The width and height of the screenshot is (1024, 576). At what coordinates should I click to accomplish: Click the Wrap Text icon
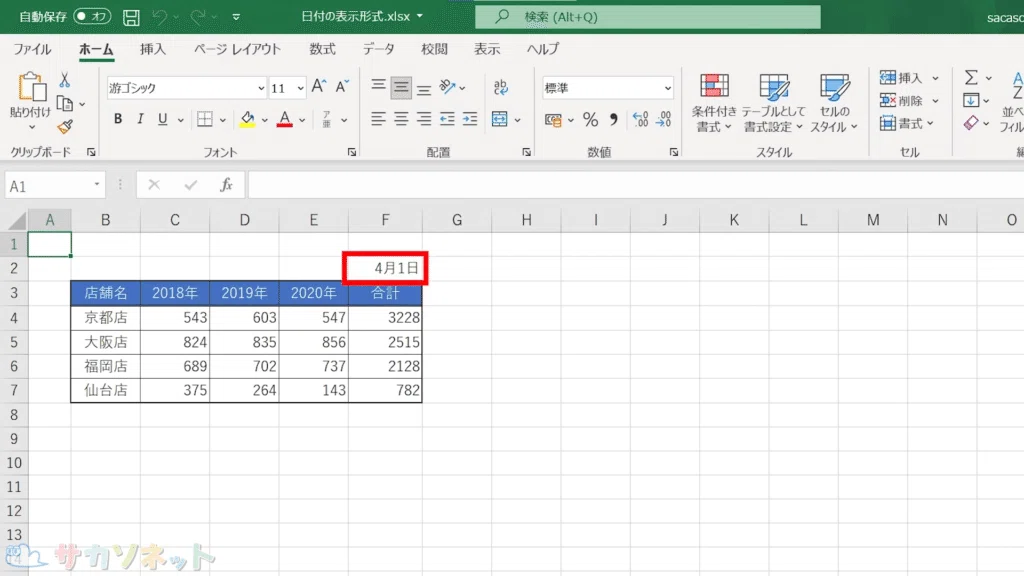click(501, 86)
